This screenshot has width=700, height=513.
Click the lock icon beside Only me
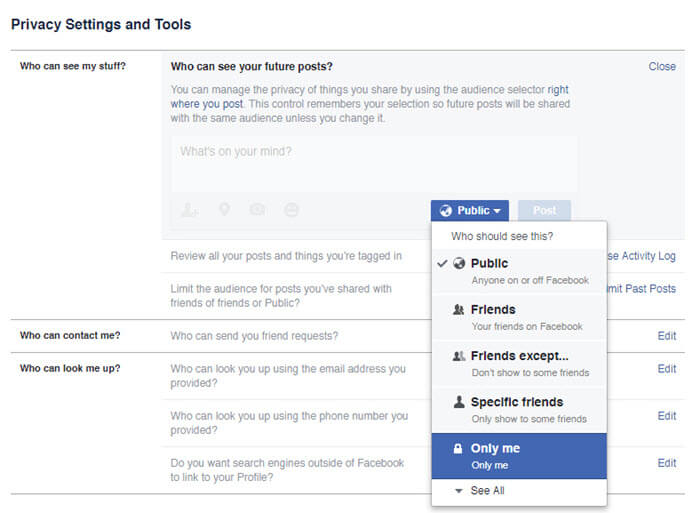tap(459, 449)
